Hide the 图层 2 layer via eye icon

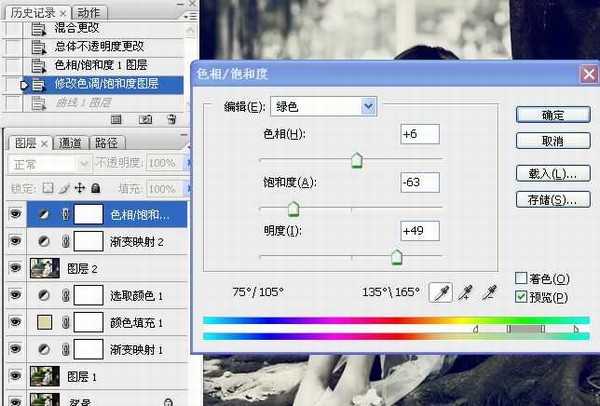coord(14,268)
